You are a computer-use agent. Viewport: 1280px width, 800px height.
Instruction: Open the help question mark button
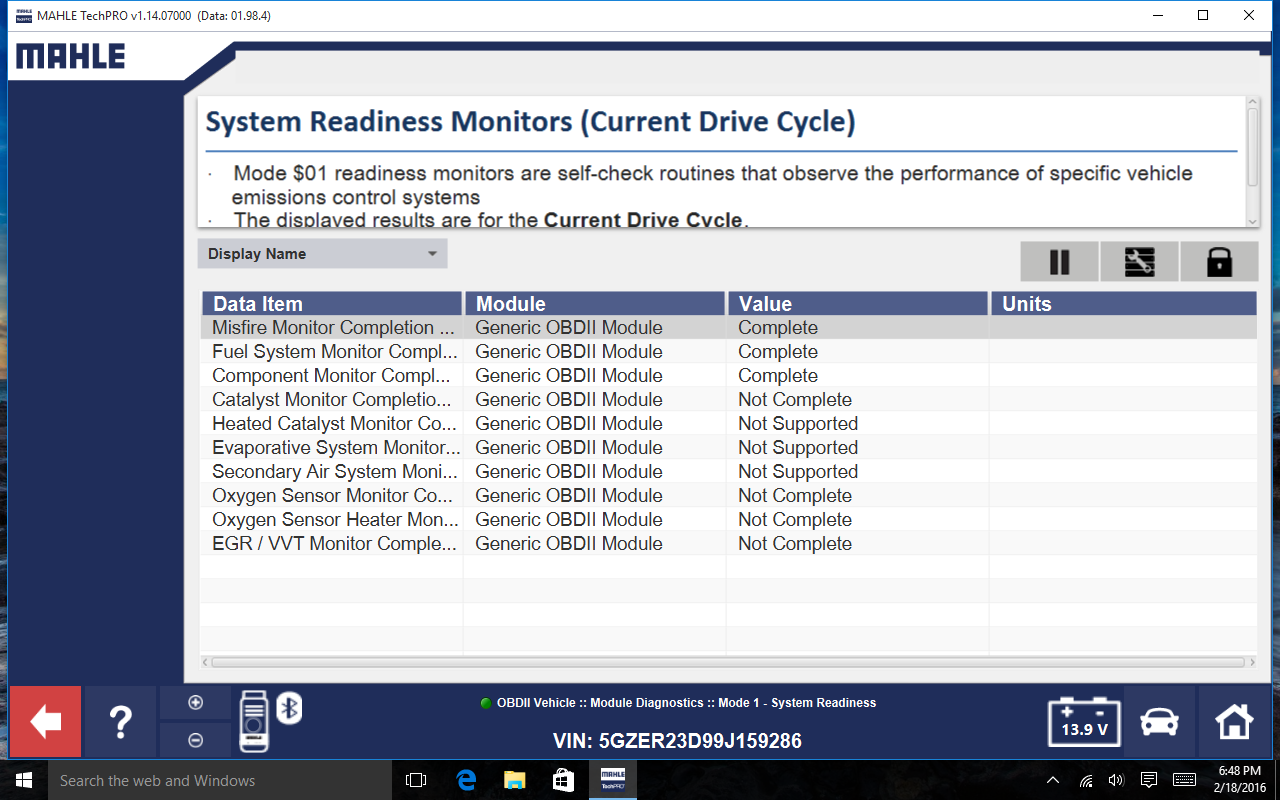[120, 721]
